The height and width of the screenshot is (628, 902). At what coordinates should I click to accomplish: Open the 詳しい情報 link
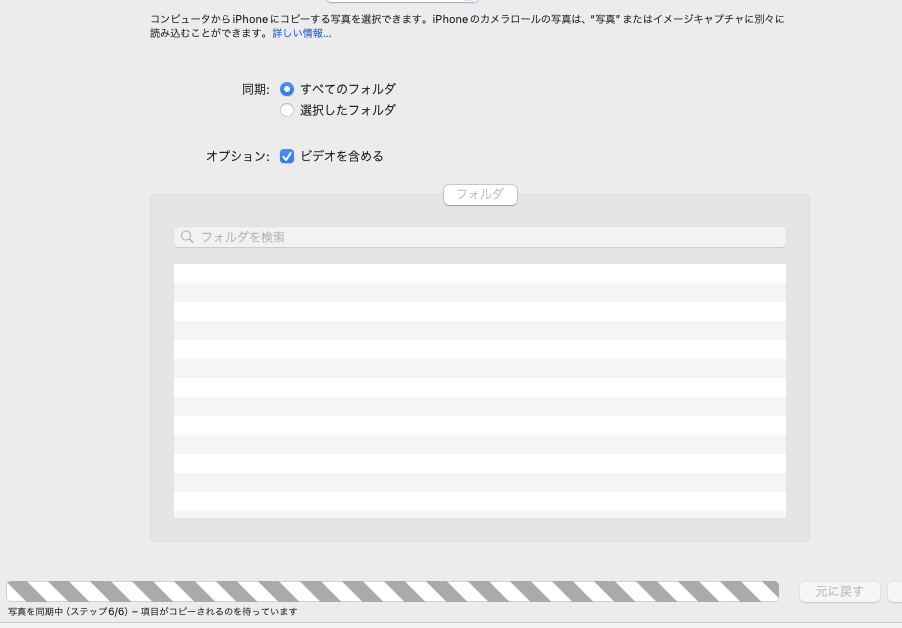302,33
